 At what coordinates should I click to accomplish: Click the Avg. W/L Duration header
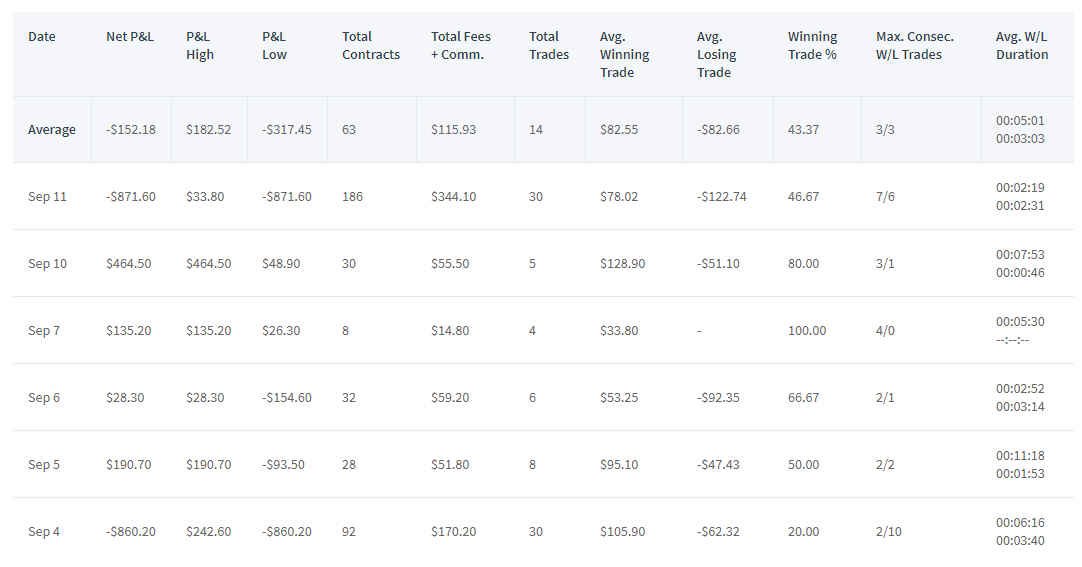coord(1022,46)
